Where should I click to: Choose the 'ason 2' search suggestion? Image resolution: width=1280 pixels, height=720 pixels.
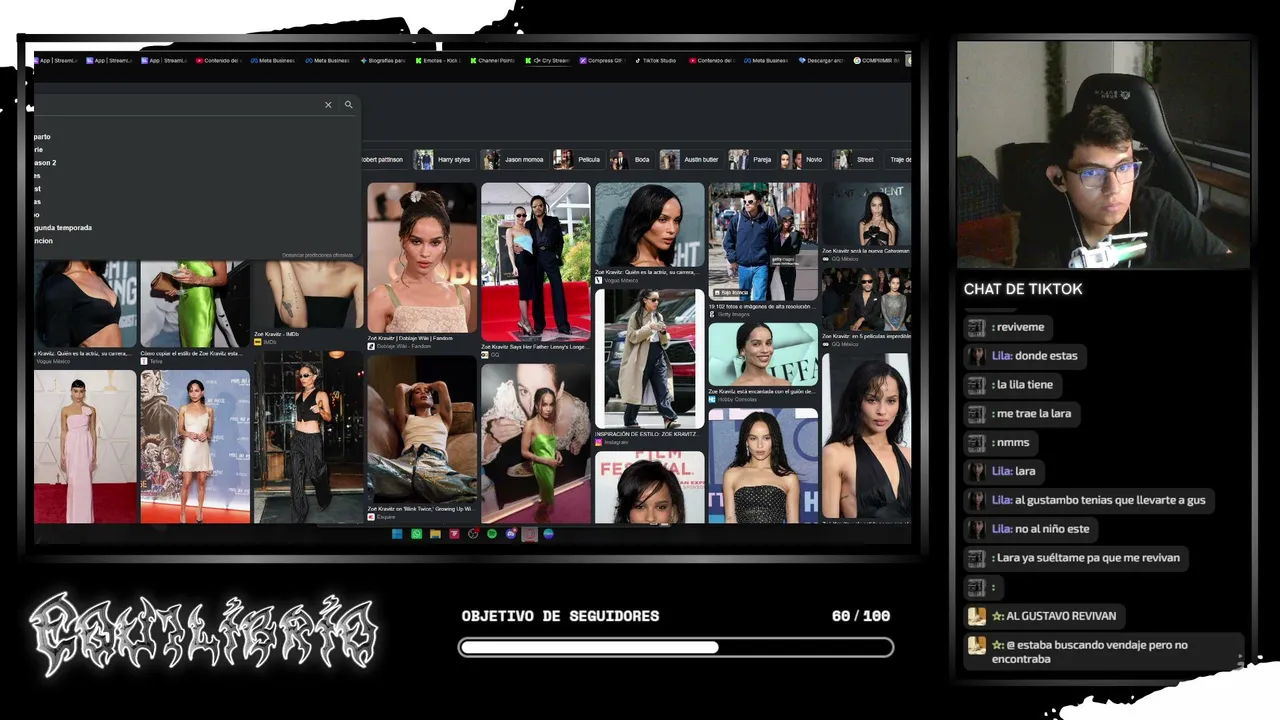point(44,163)
